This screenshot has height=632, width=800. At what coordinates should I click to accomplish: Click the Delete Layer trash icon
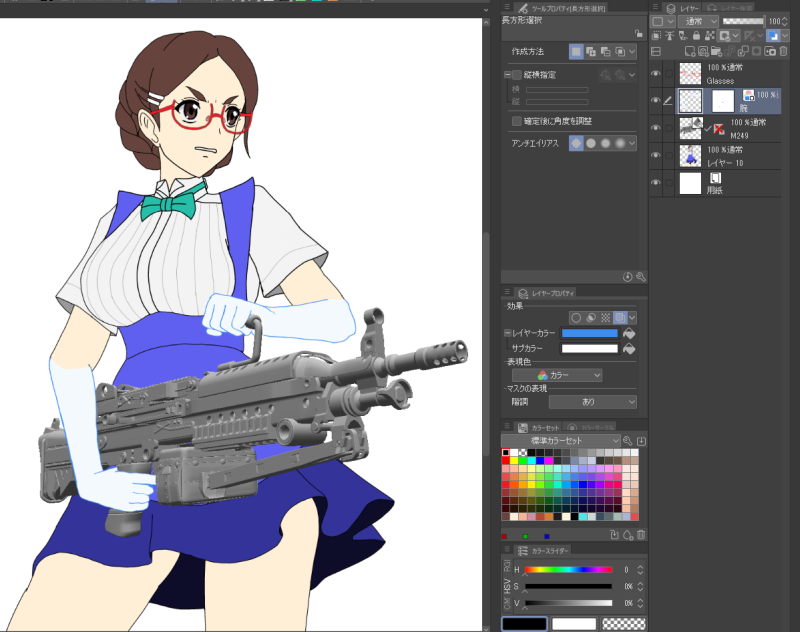783,51
